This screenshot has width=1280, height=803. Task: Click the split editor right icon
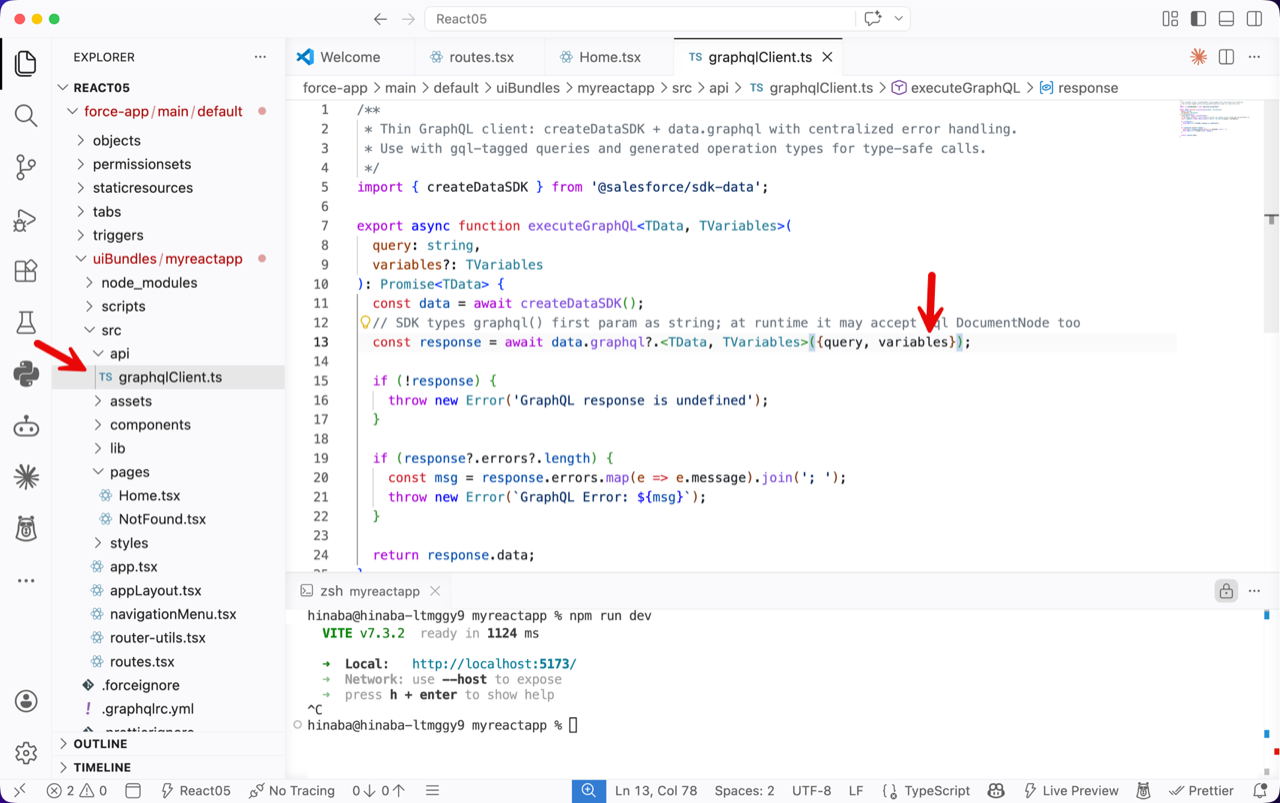[1226, 57]
